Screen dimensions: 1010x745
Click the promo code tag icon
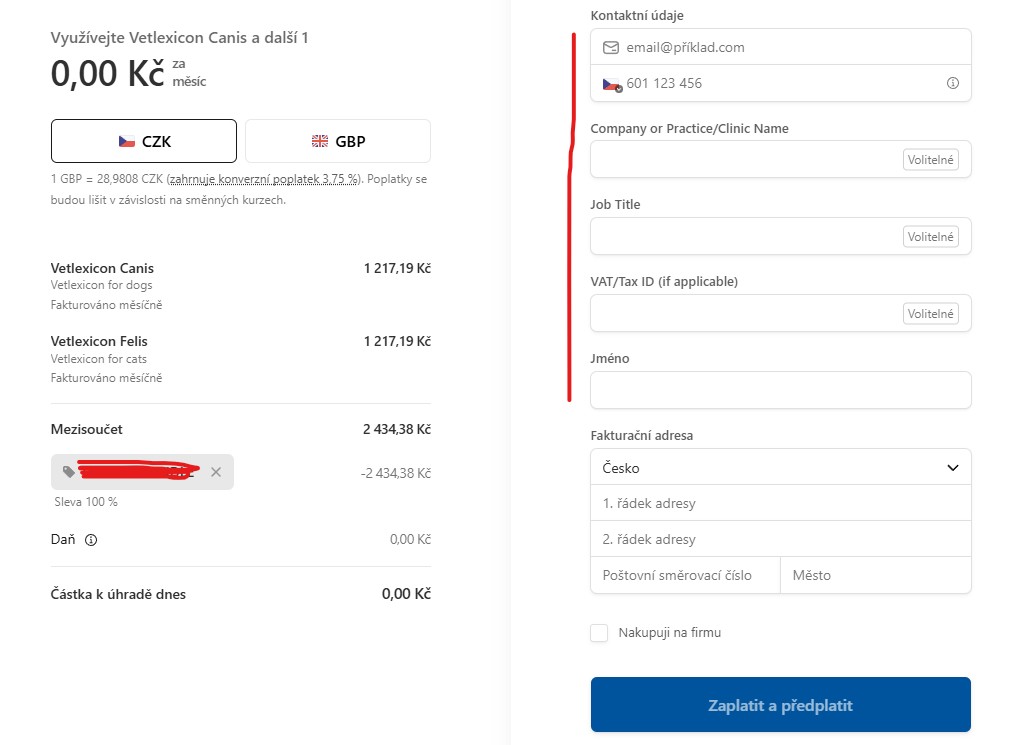point(69,472)
